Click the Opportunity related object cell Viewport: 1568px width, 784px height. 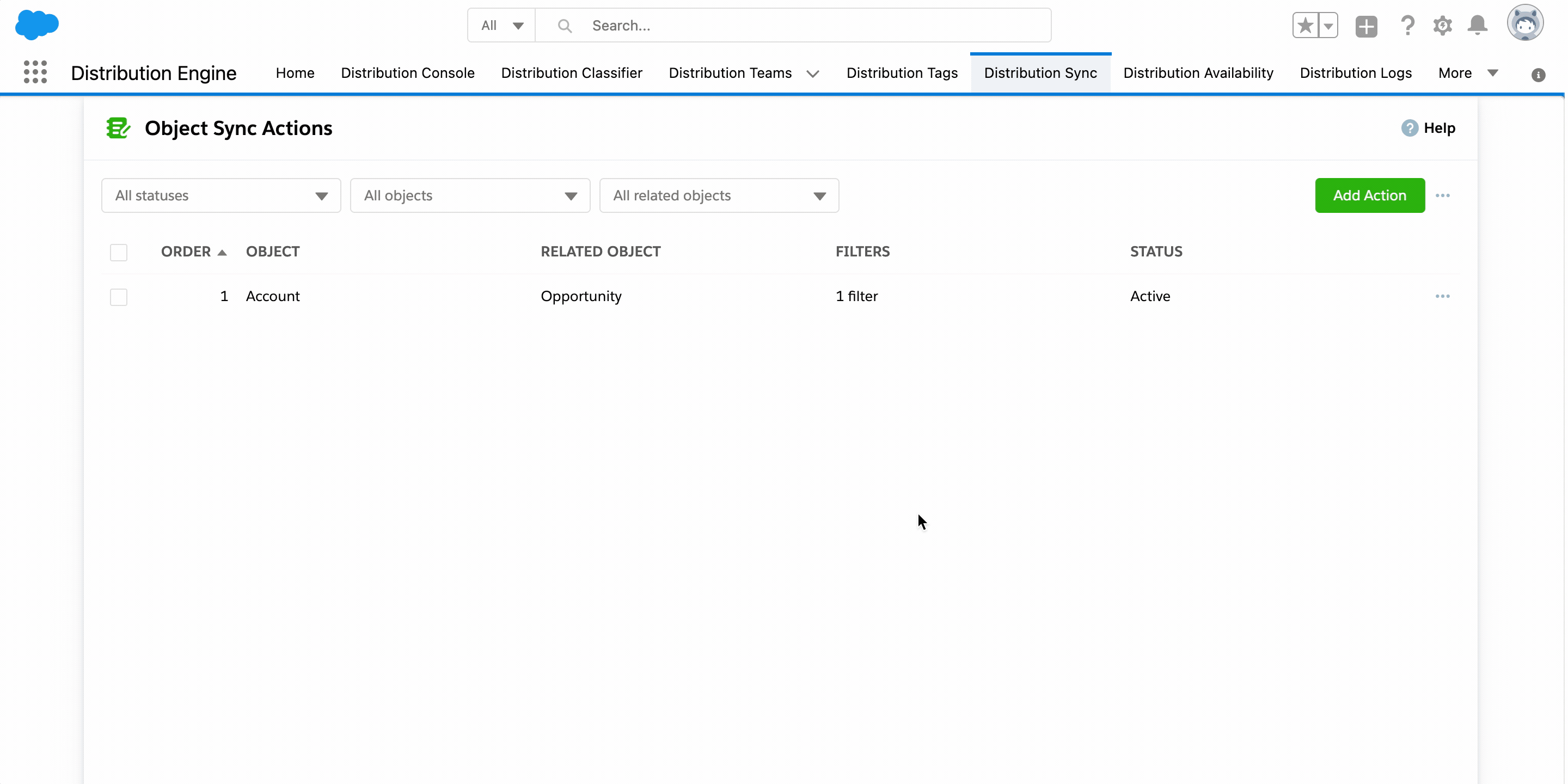[581, 296]
